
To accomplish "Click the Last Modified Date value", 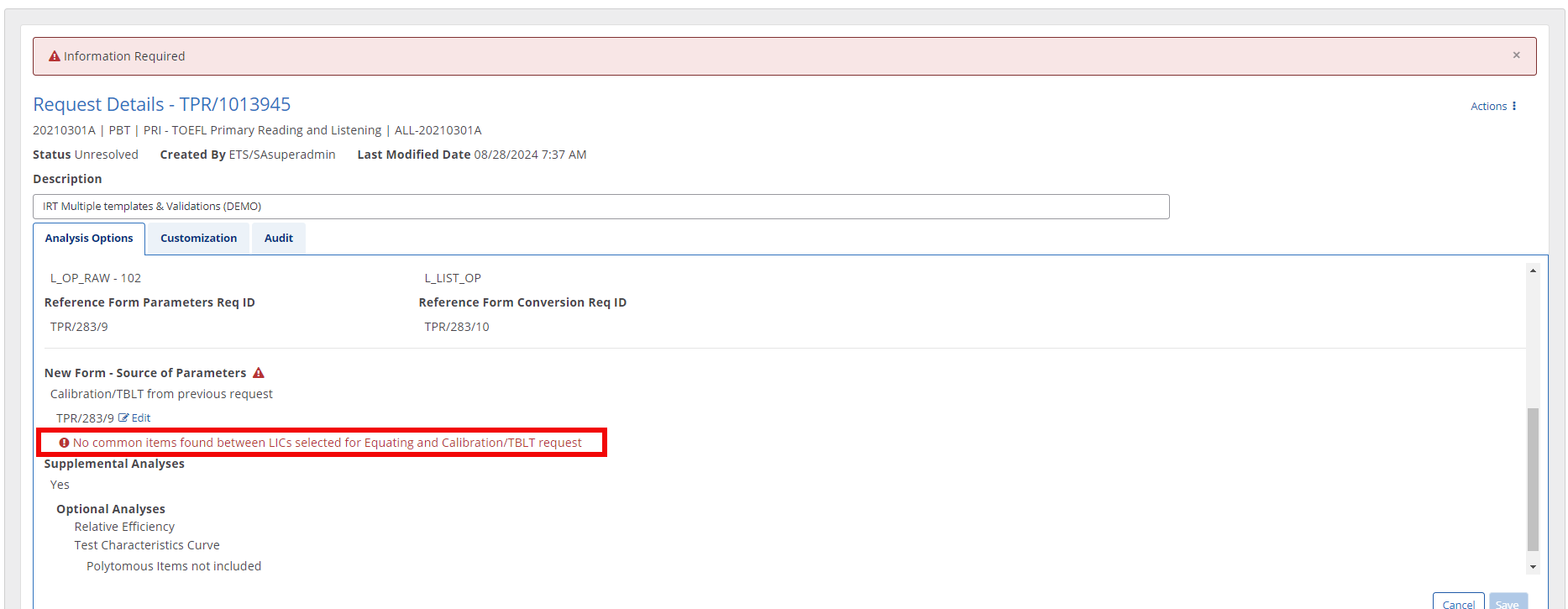I will tap(530, 155).
